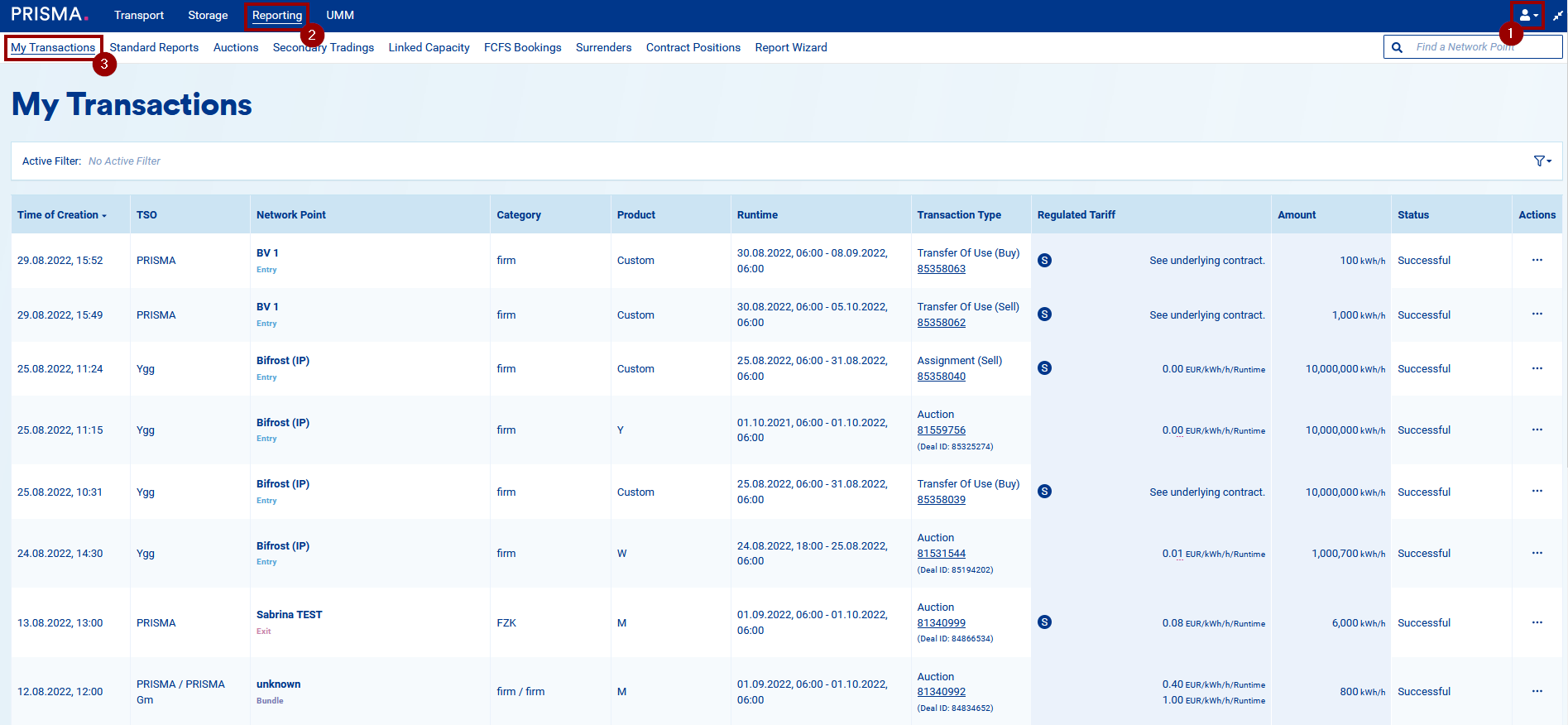Click the Find a Network Point field
Image resolution: width=1568 pixels, height=725 pixels.
click(x=1481, y=47)
